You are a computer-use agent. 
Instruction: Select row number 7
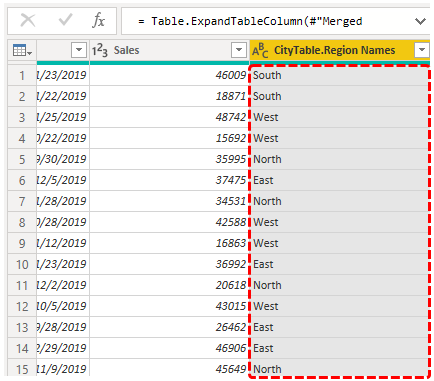point(22,201)
